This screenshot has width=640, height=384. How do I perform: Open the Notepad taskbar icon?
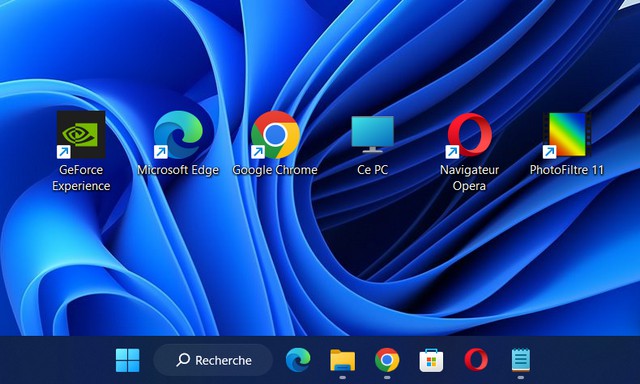(521, 360)
